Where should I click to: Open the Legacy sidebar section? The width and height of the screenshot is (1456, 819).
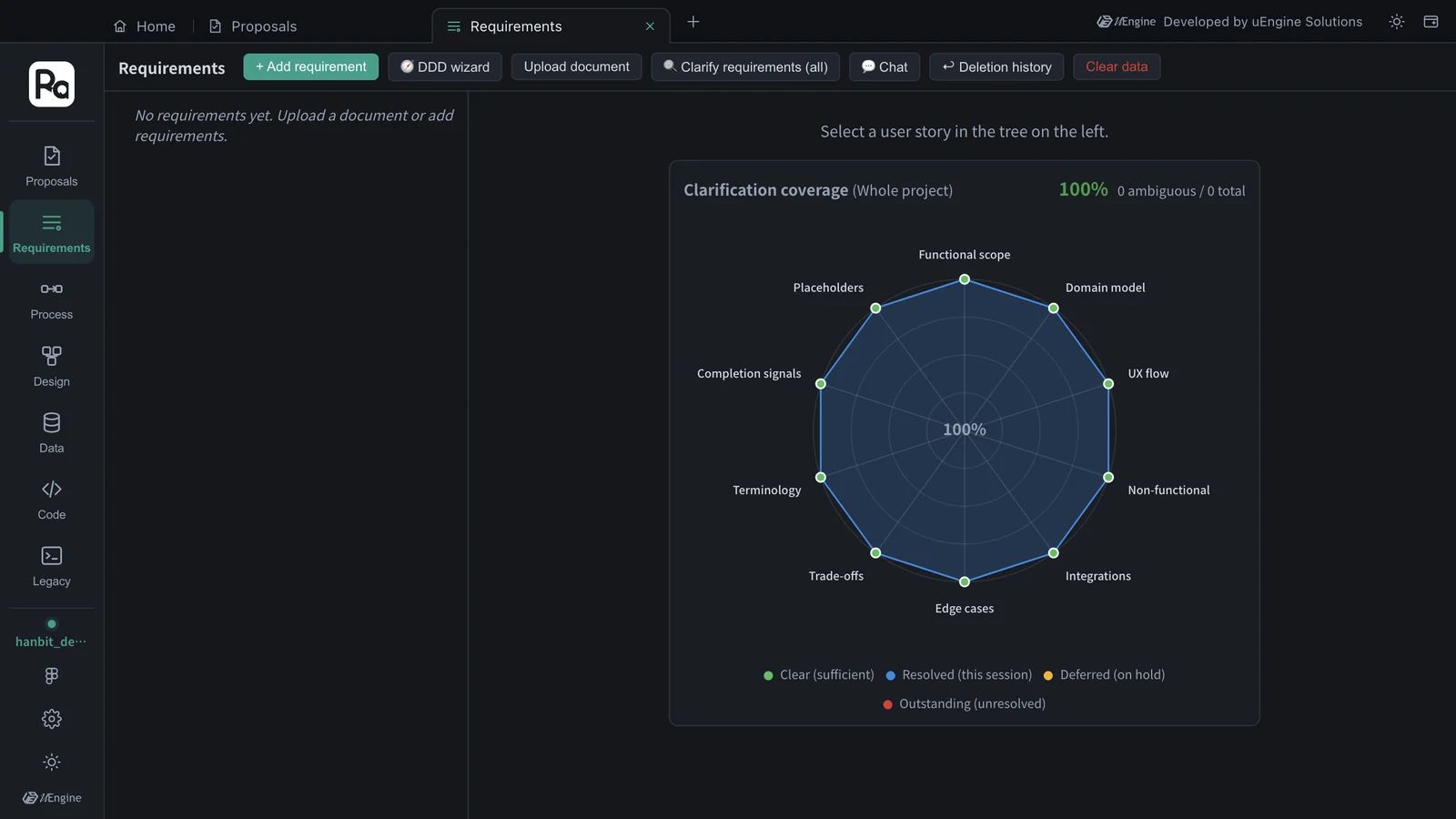point(52,566)
